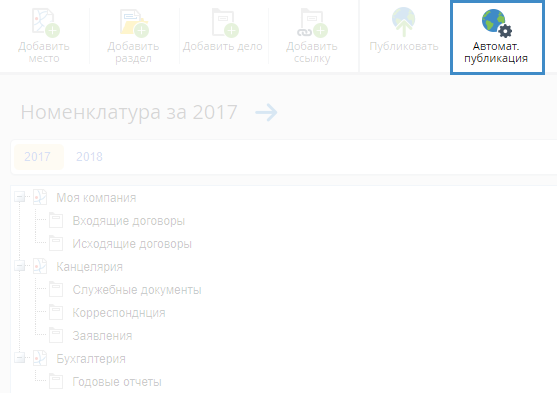Click the Добавить раздел folder icon
Viewport: 557px width, 393px height.
pyautogui.click(x=134, y=23)
